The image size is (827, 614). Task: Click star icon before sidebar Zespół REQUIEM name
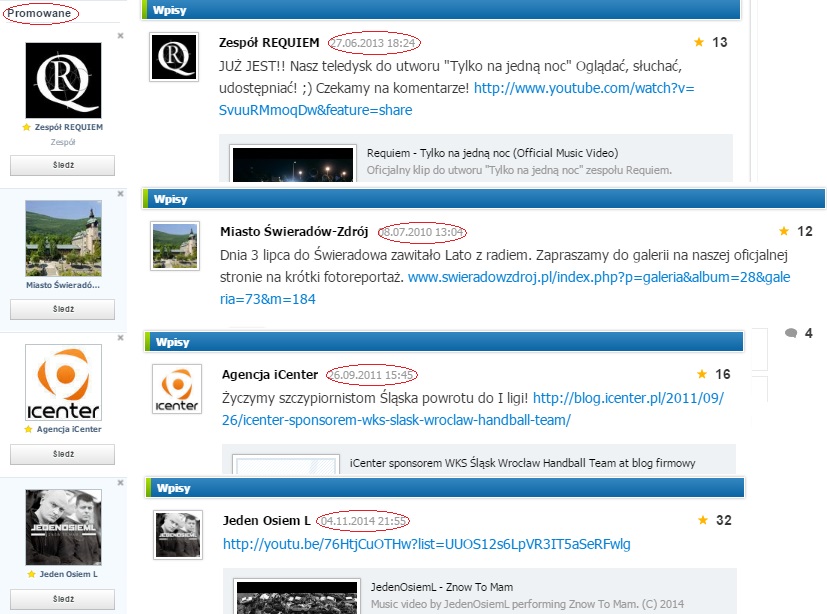point(26,127)
